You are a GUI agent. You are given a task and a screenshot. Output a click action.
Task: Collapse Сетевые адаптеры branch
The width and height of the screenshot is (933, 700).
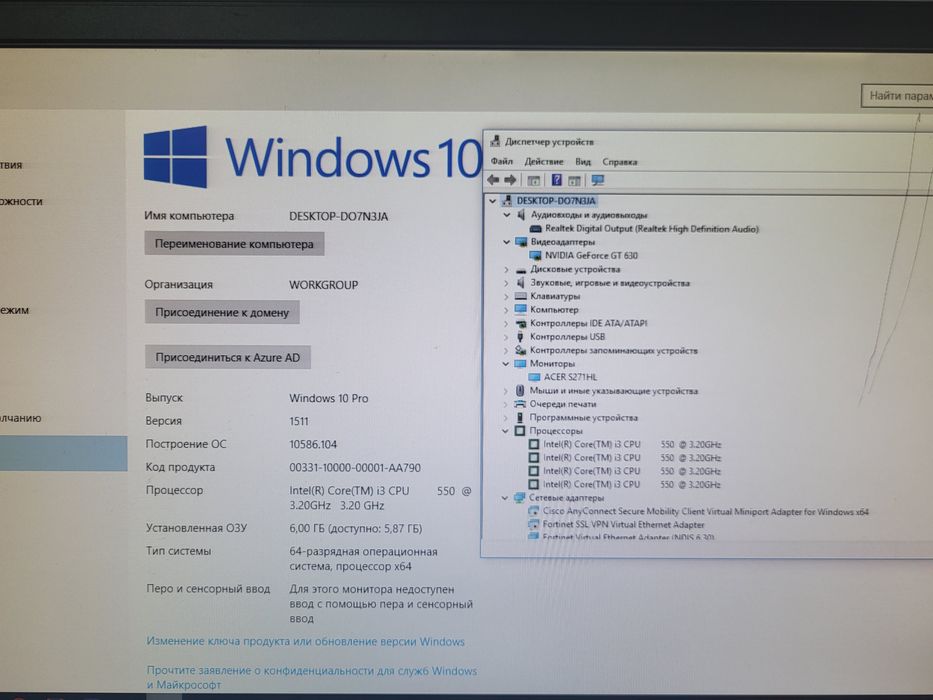tap(505, 498)
